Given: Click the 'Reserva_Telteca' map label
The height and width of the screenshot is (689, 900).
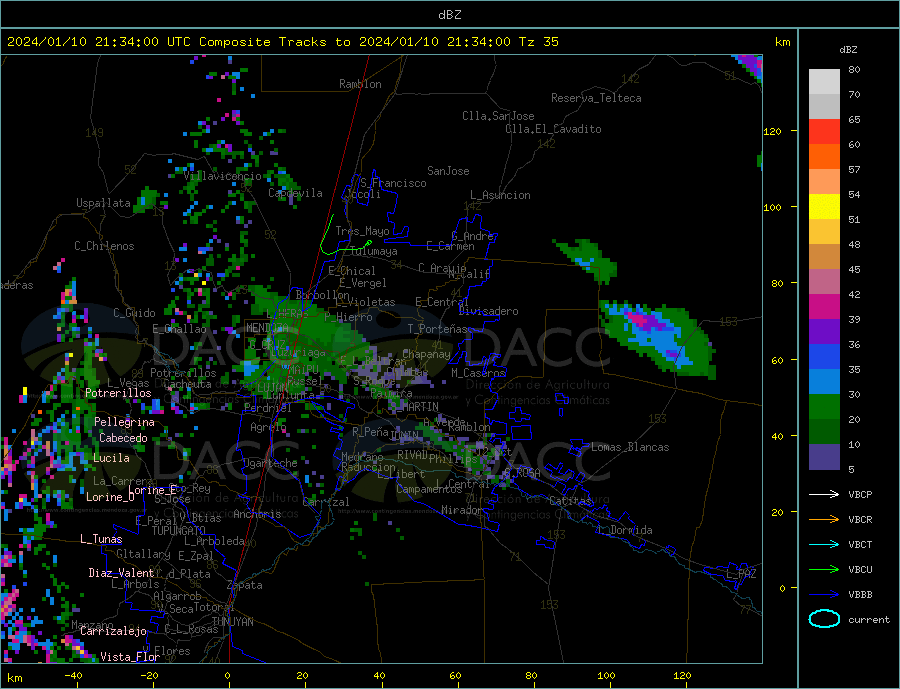Looking at the screenshot, I should pyautogui.click(x=596, y=98).
